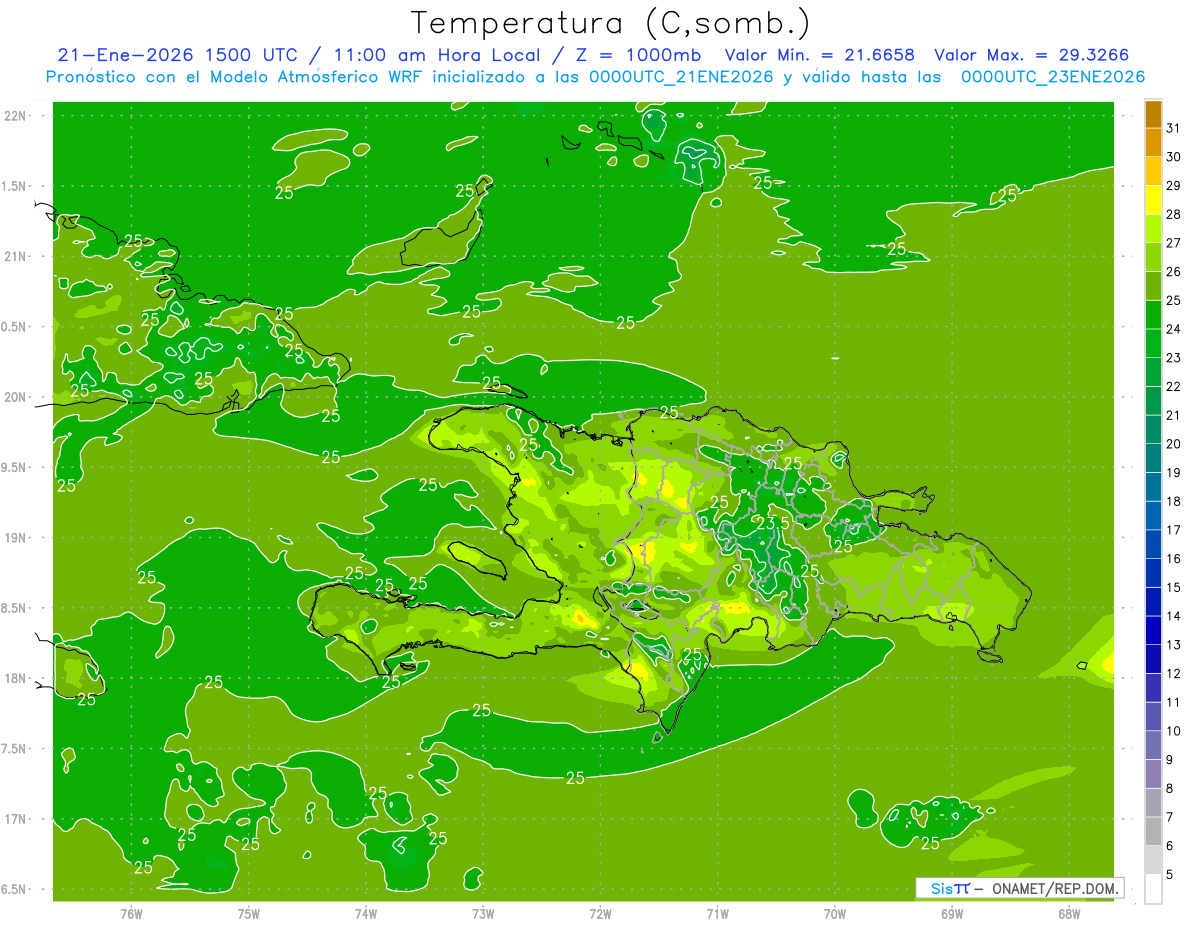This screenshot has height=927, width=1200.
Task: Click the "0.5N" latitude axis label
Action: pyautogui.click(x=16, y=327)
